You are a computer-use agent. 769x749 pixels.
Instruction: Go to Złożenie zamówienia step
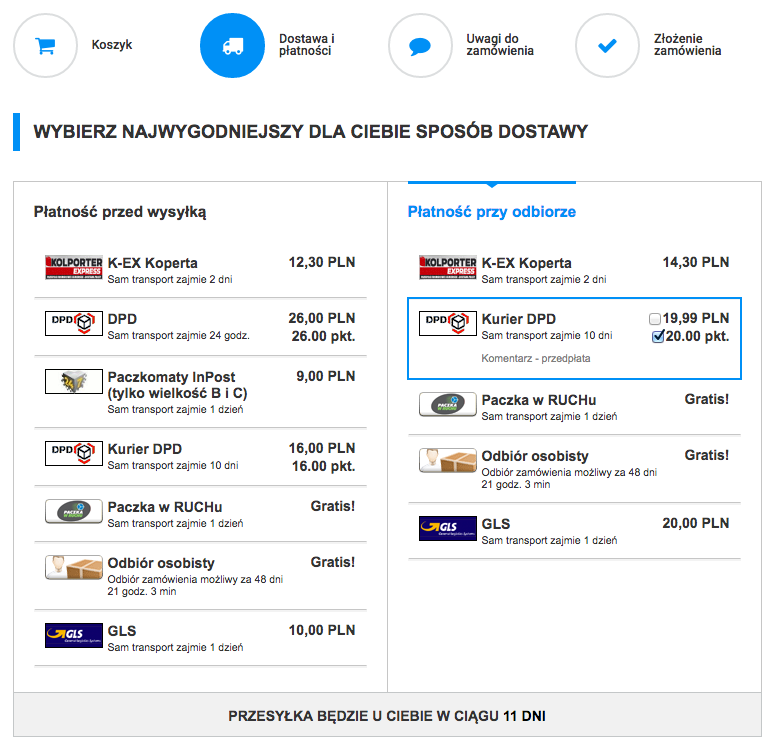click(x=687, y=45)
